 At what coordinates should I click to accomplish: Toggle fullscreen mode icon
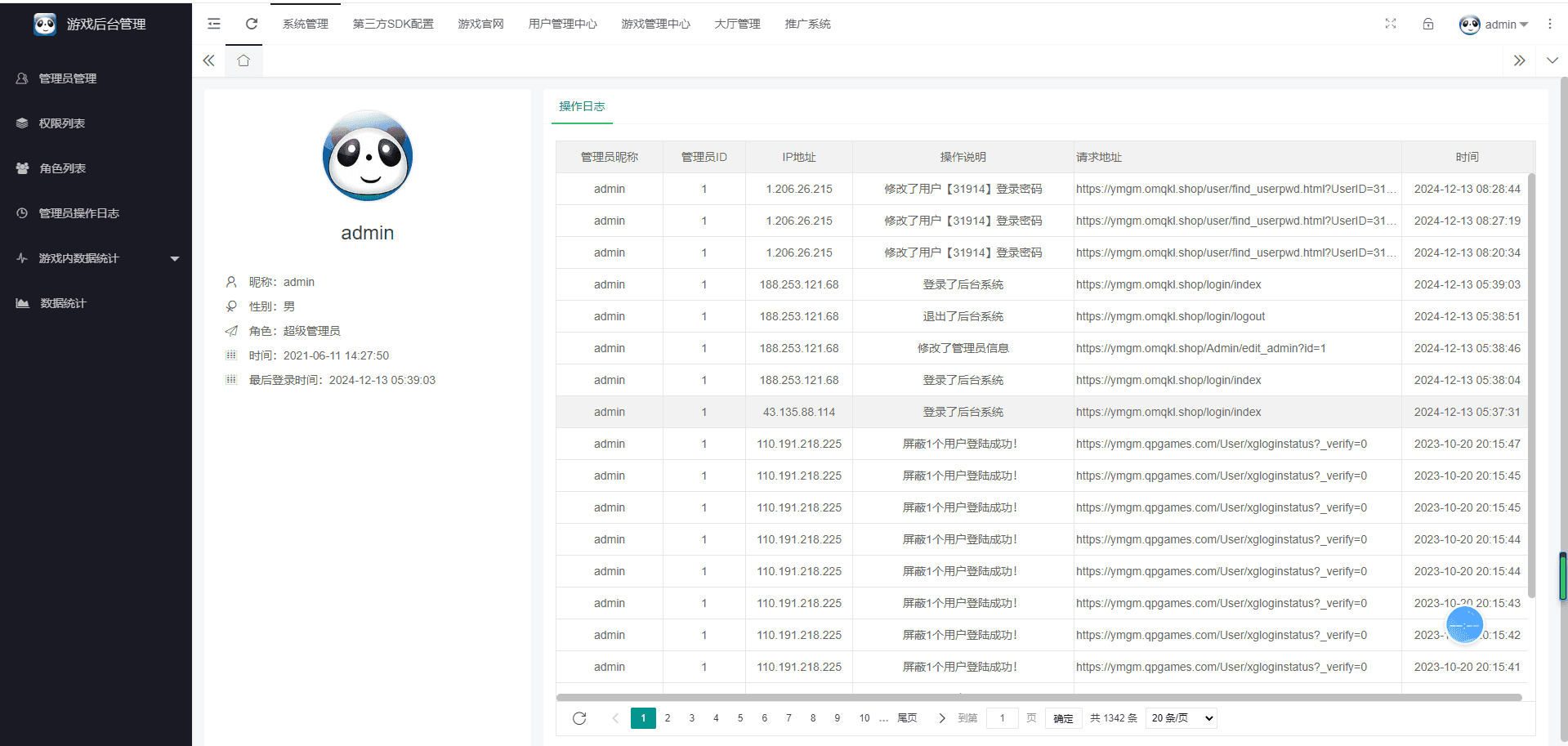point(1391,24)
